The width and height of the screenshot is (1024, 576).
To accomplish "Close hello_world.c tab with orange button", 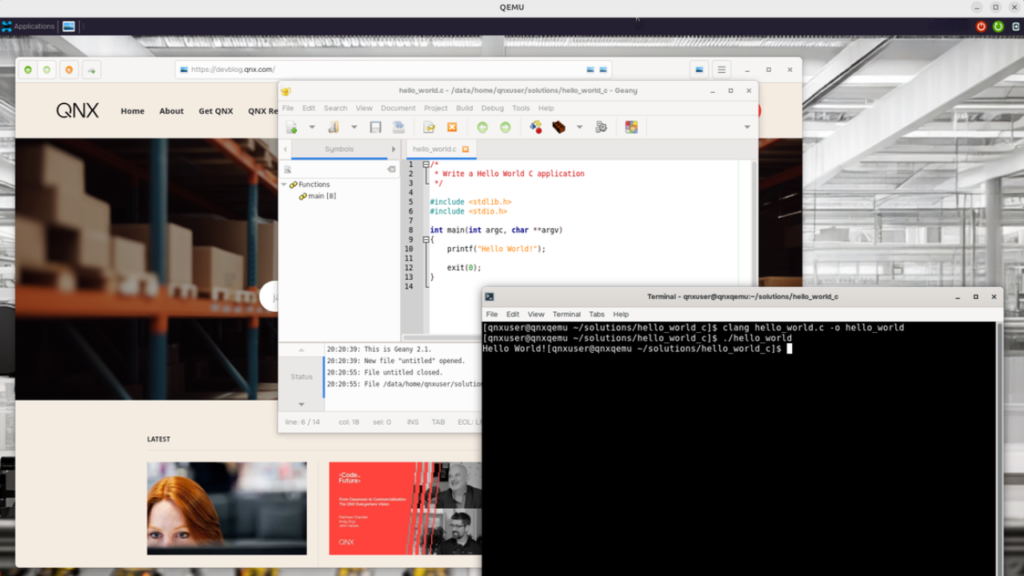I will pos(466,150).
